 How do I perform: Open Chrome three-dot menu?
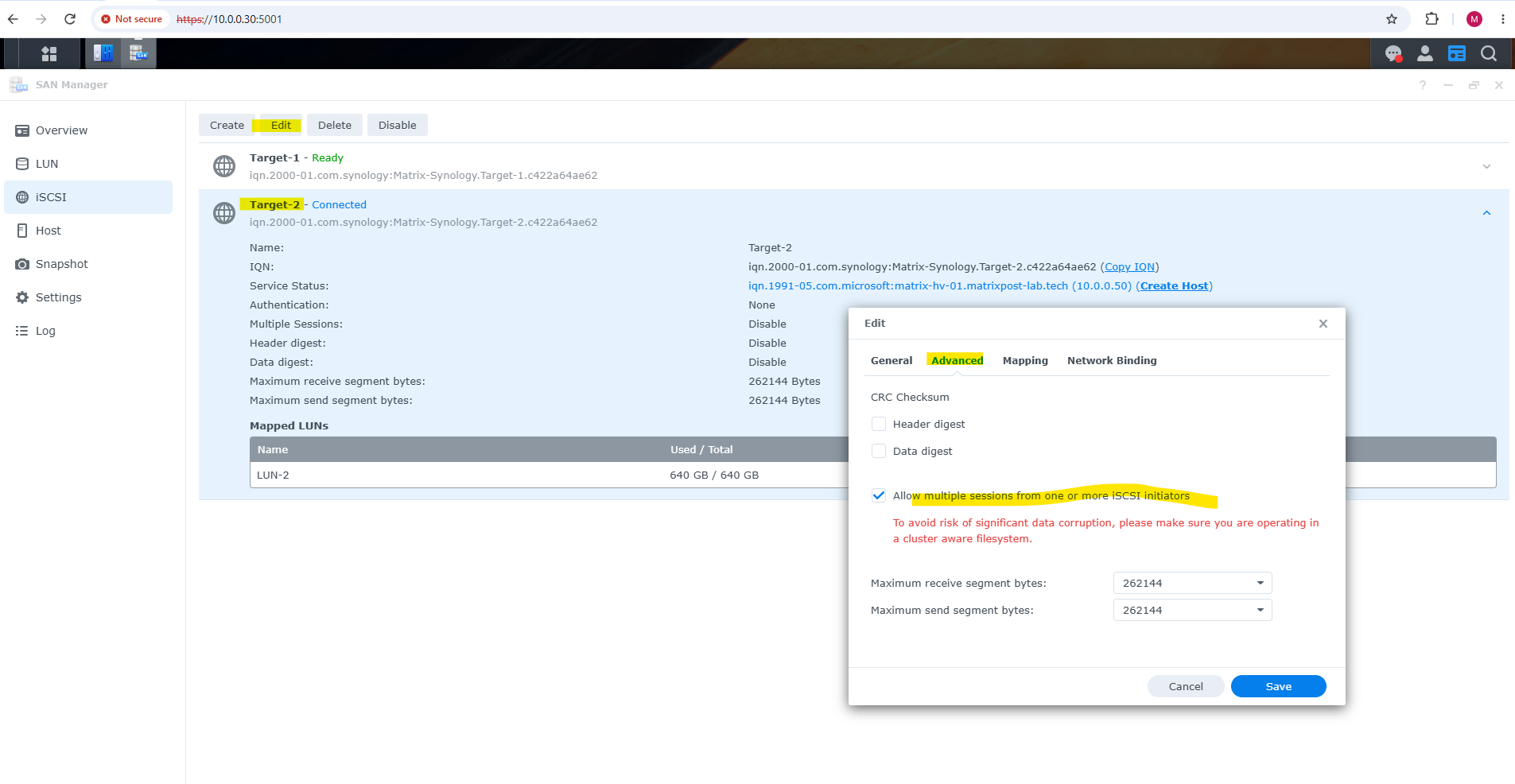click(x=1503, y=19)
